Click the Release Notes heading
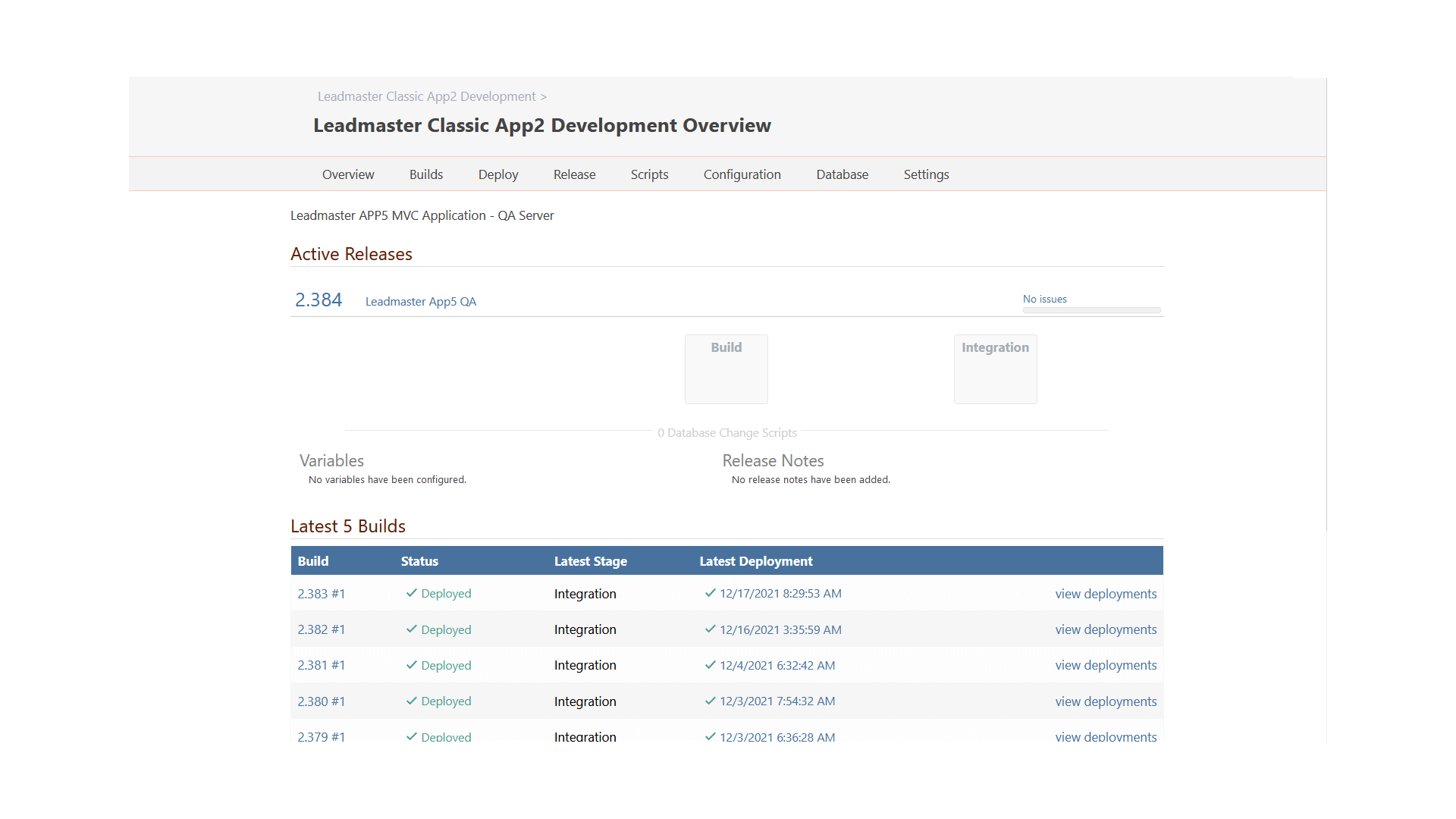The width and height of the screenshot is (1456, 819). 773,460
